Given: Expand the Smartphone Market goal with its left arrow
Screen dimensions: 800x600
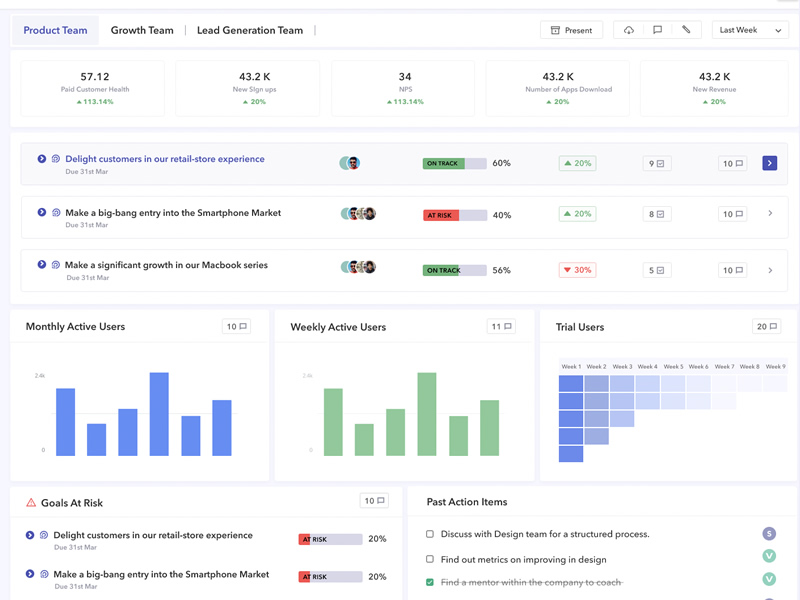Looking at the screenshot, I should coord(41,212).
